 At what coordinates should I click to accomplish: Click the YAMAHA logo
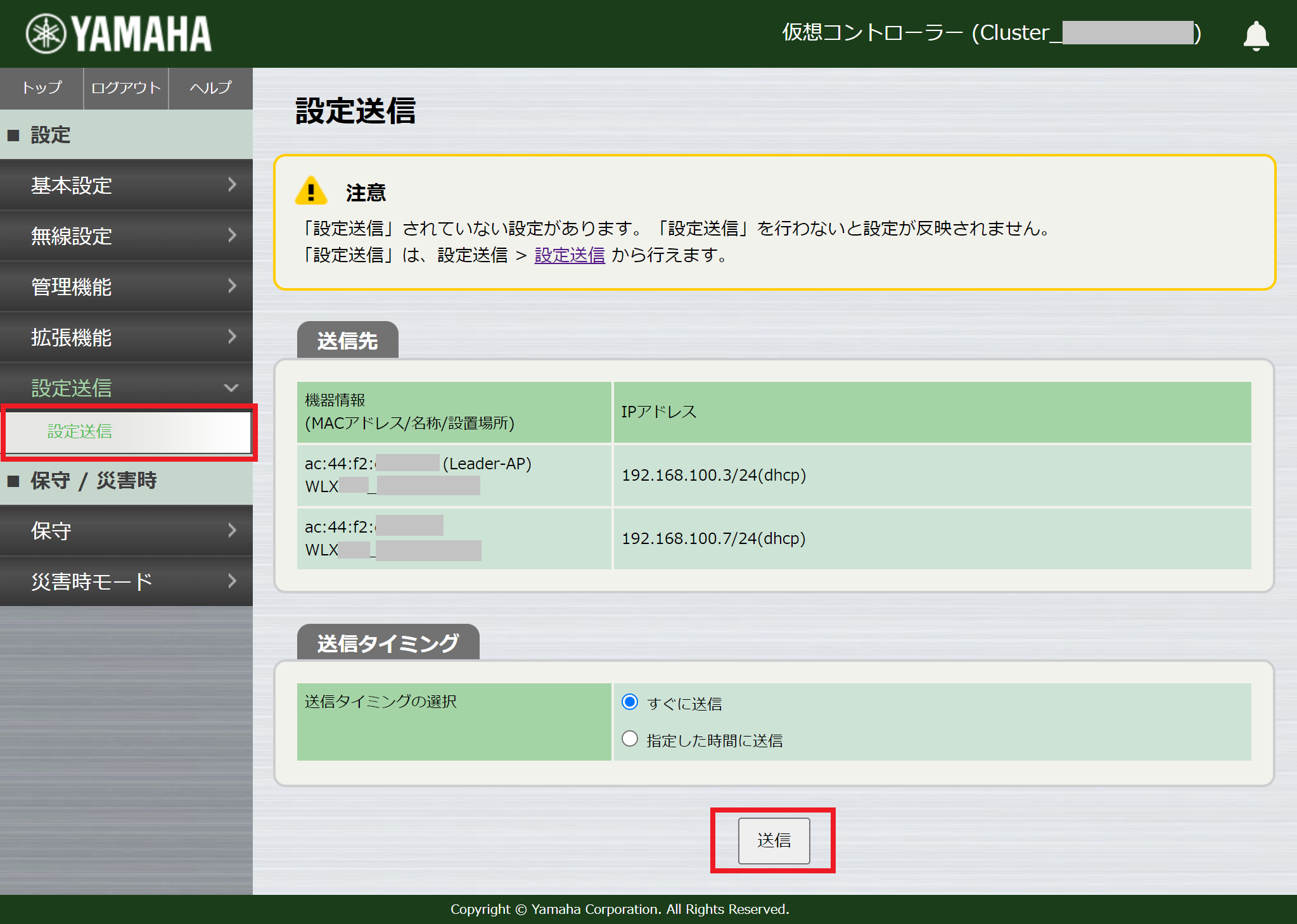coord(117,33)
